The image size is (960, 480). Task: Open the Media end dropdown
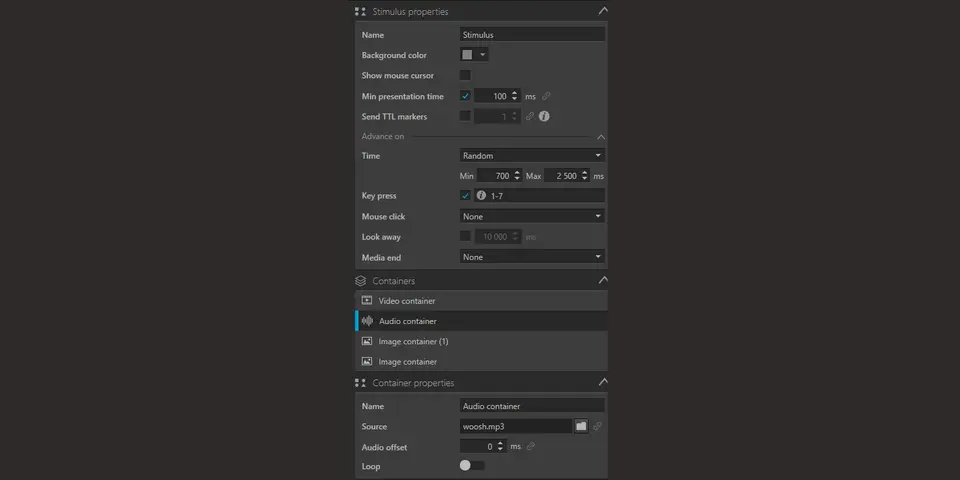532,257
